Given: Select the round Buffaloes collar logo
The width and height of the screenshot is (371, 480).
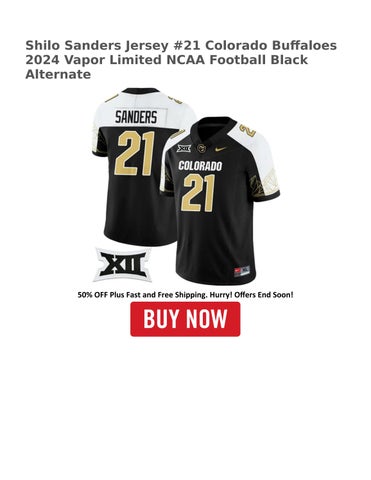Looking at the screenshot, I should [202, 148].
